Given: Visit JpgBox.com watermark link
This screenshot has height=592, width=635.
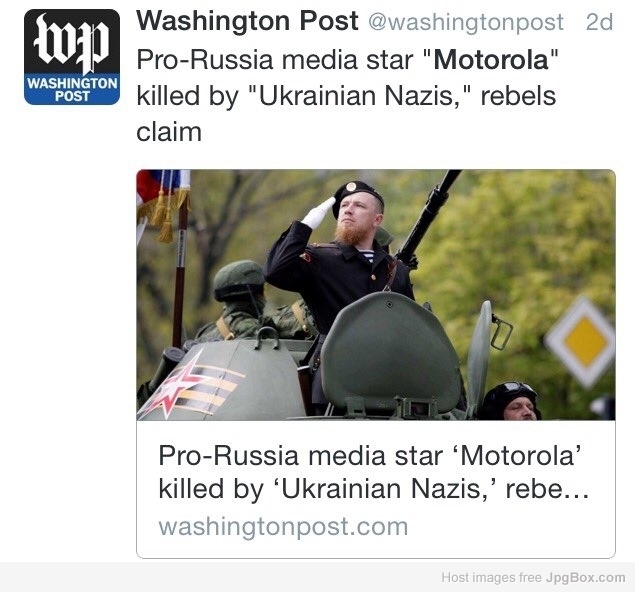Looking at the screenshot, I should [x=585, y=577].
